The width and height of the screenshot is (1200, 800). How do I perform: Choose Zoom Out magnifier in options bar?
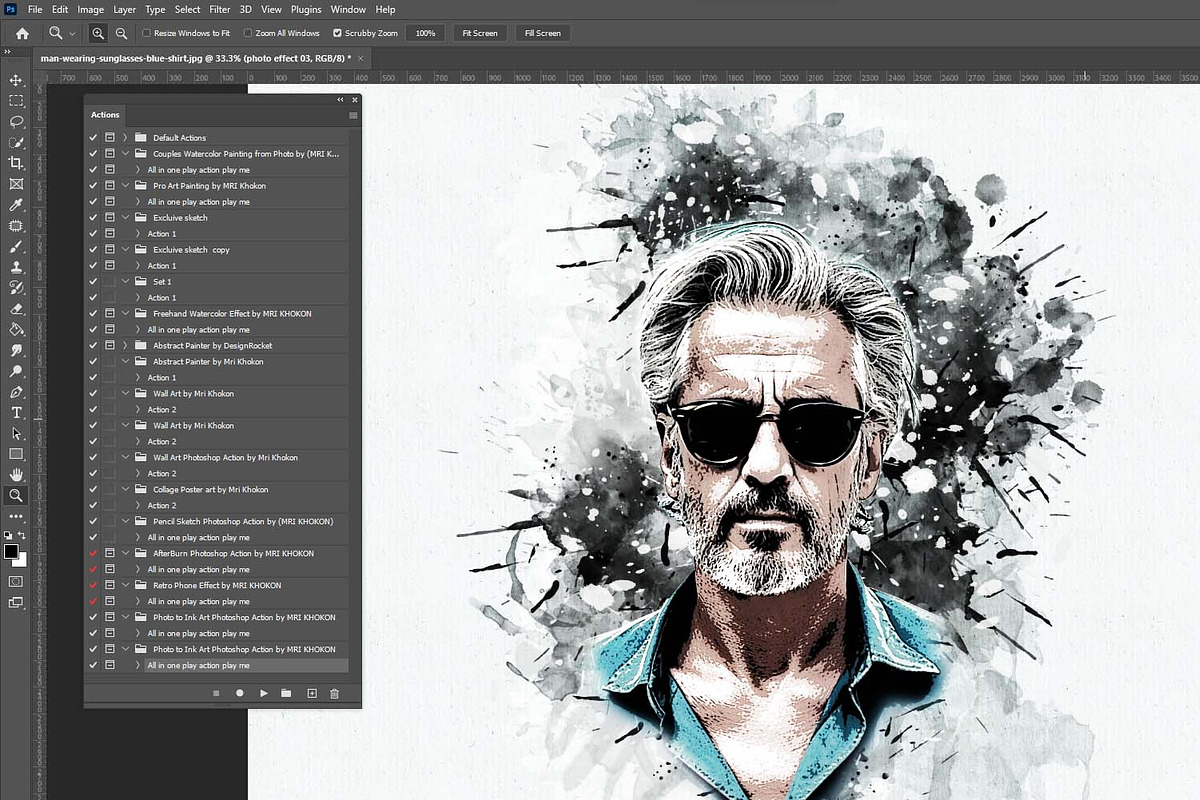click(120, 33)
